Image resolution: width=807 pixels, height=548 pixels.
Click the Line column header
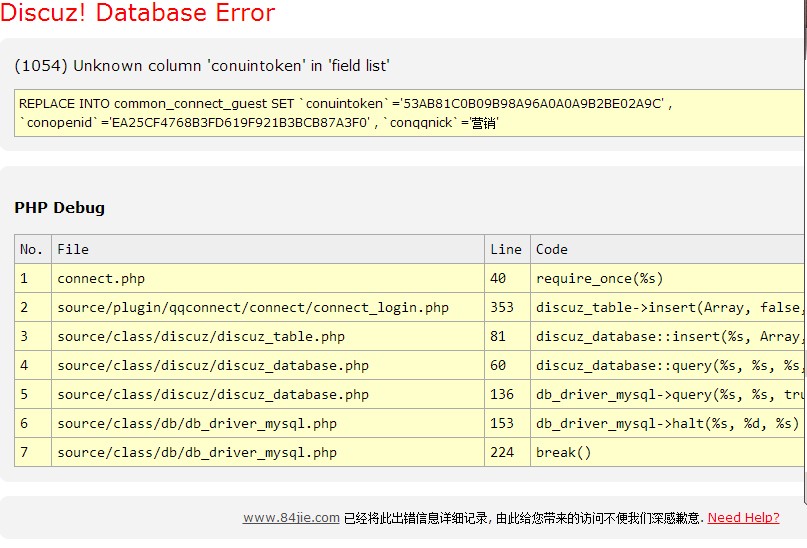pyautogui.click(x=507, y=250)
